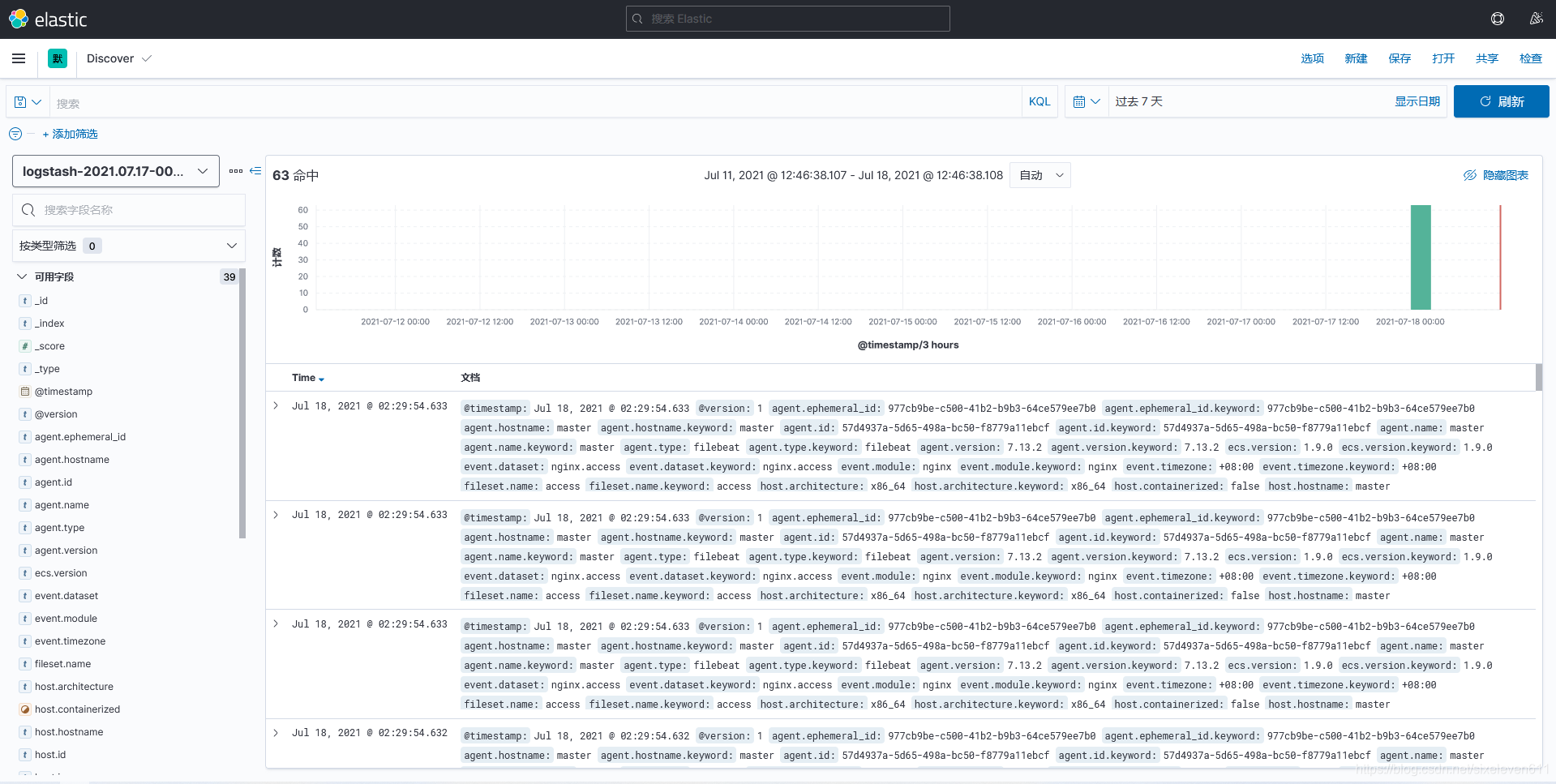
Task: Click the magnifier in field search box
Action: tap(28, 210)
